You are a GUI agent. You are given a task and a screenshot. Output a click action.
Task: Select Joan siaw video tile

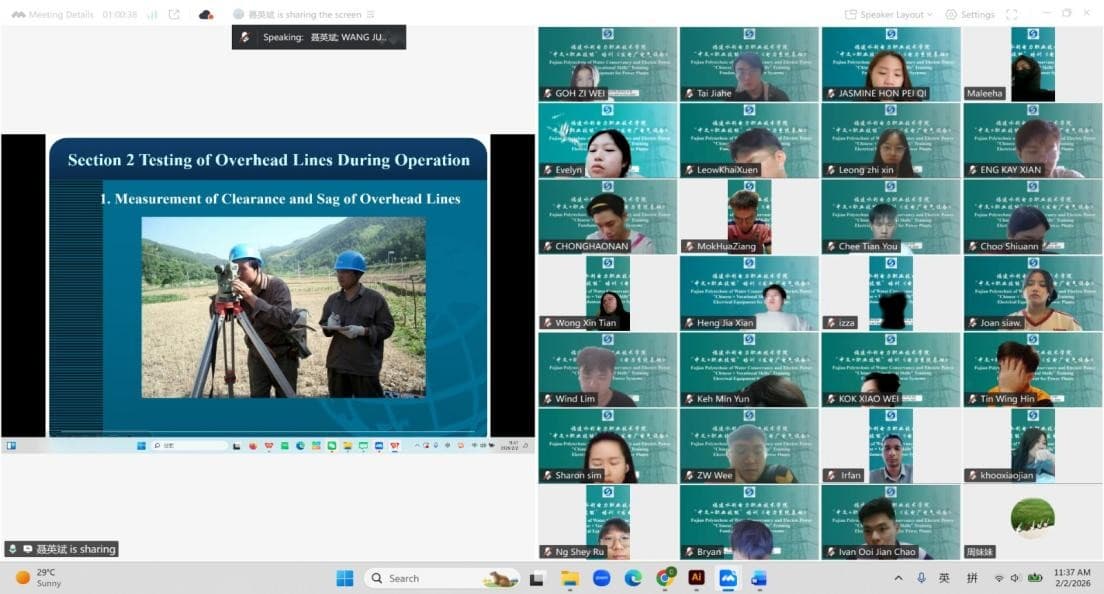click(1033, 293)
